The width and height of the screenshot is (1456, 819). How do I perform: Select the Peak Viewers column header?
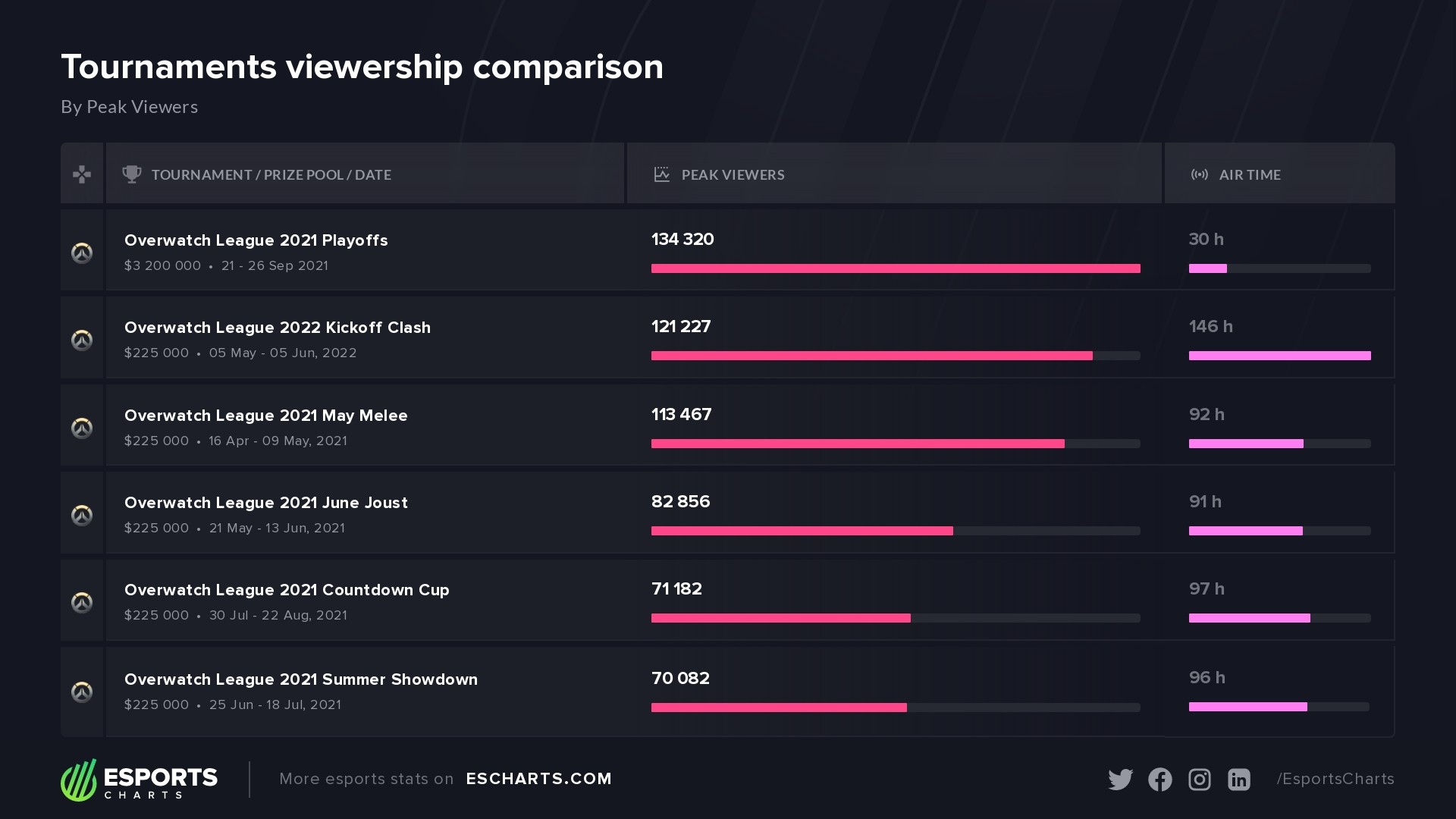pyautogui.click(x=733, y=174)
